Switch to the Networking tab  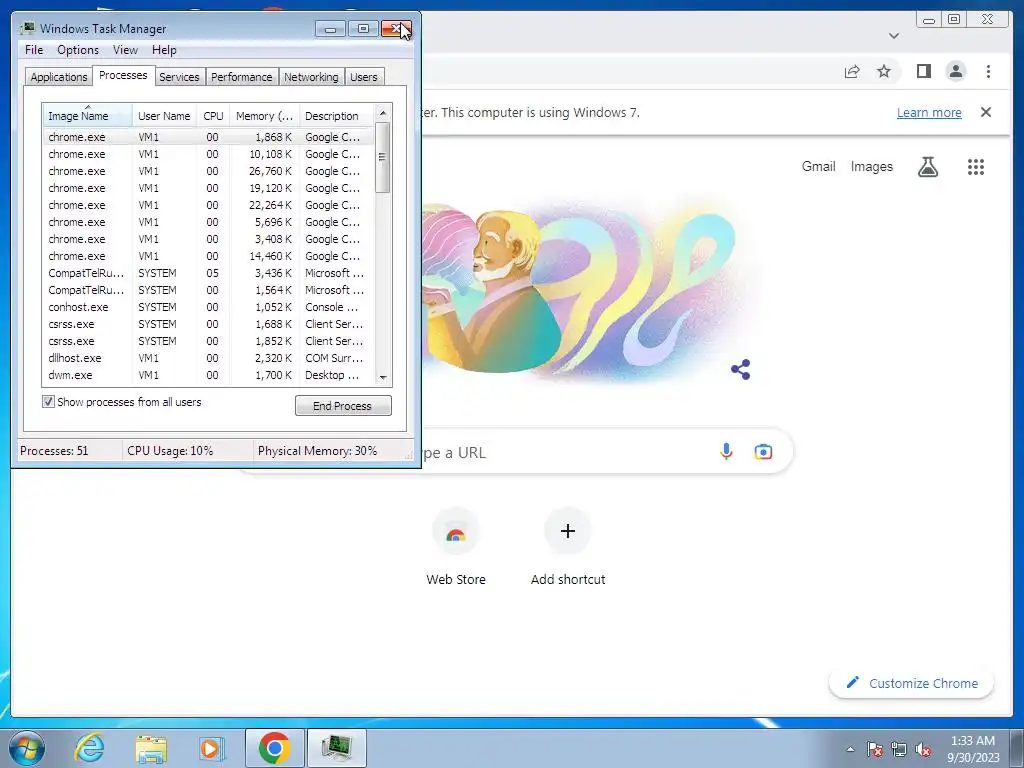pyautogui.click(x=311, y=77)
